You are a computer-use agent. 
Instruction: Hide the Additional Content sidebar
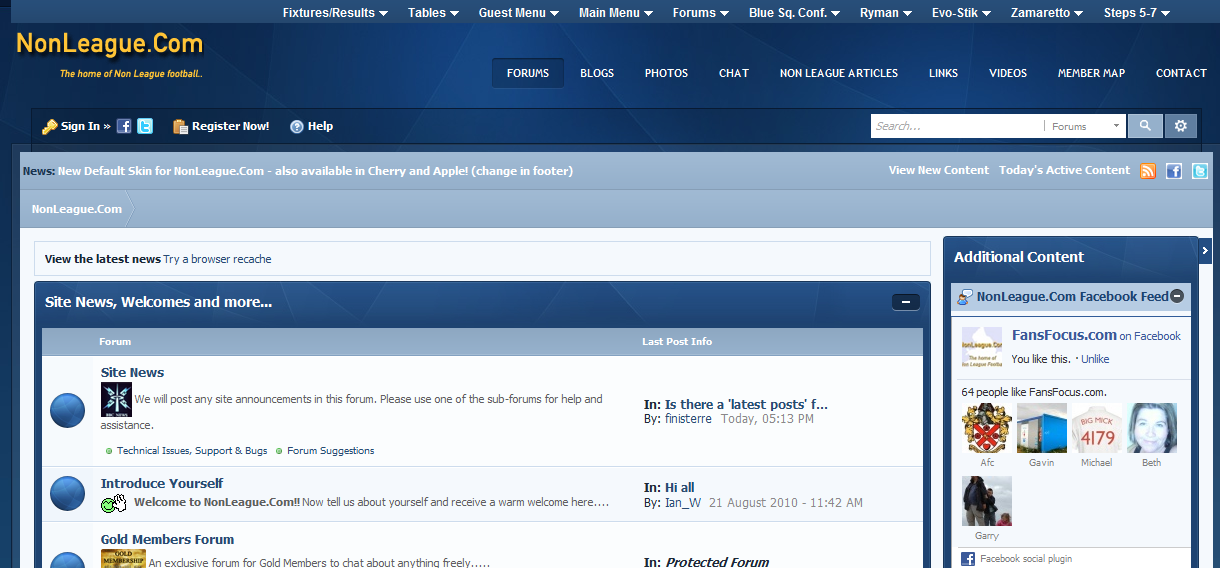(1205, 250)
